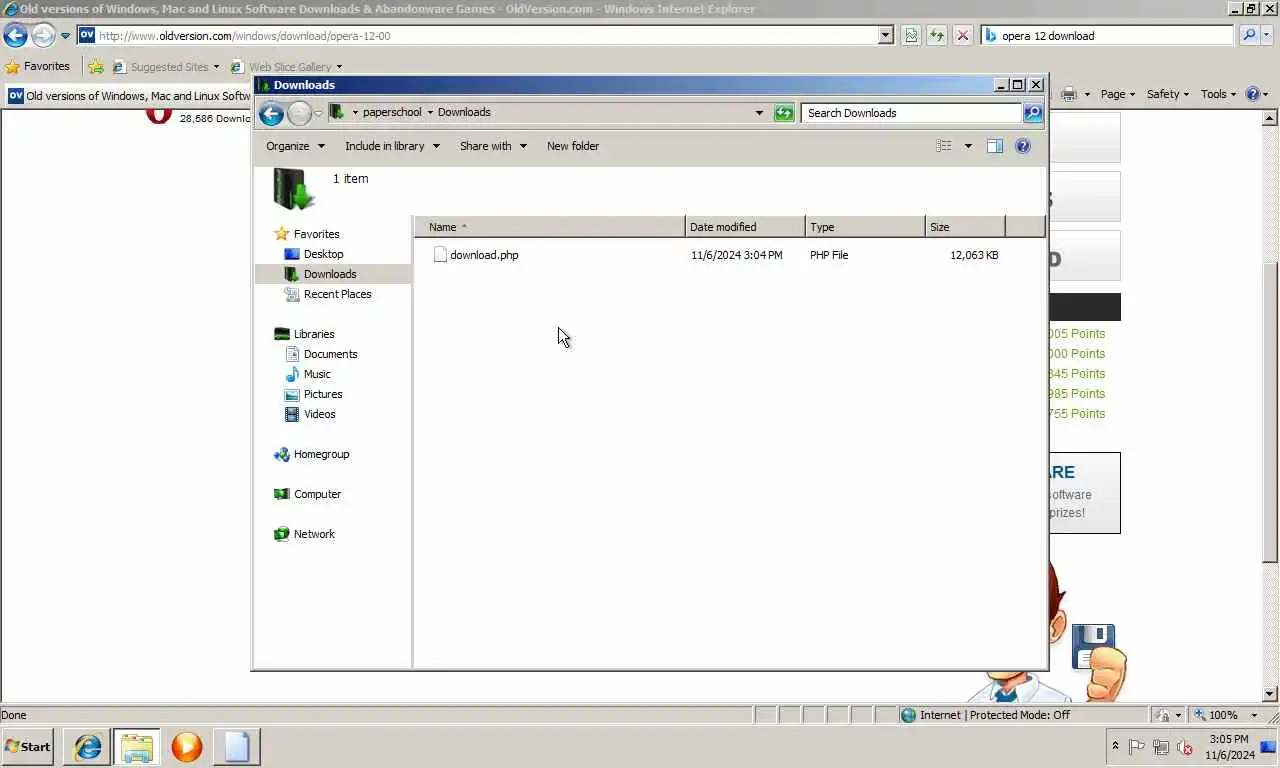1280x768 pixels.
Task: Open the Share with dropdown
Action: pyautogui.click(x=492, y=146)
